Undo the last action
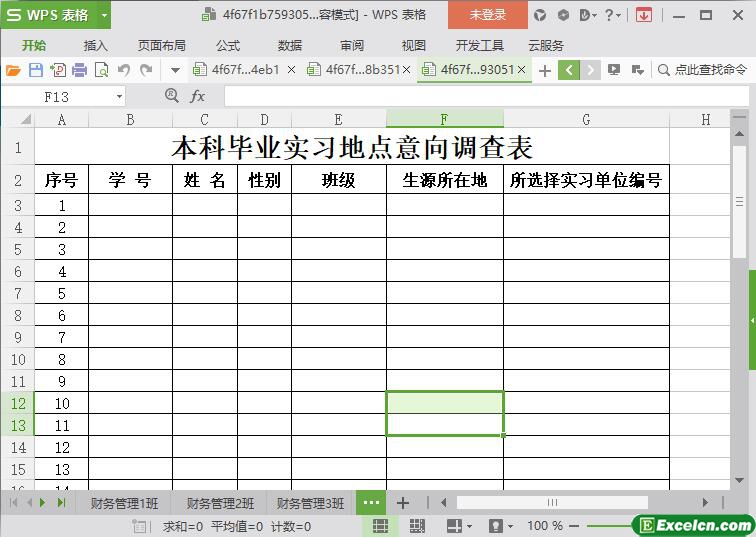 tap(124, 70)
